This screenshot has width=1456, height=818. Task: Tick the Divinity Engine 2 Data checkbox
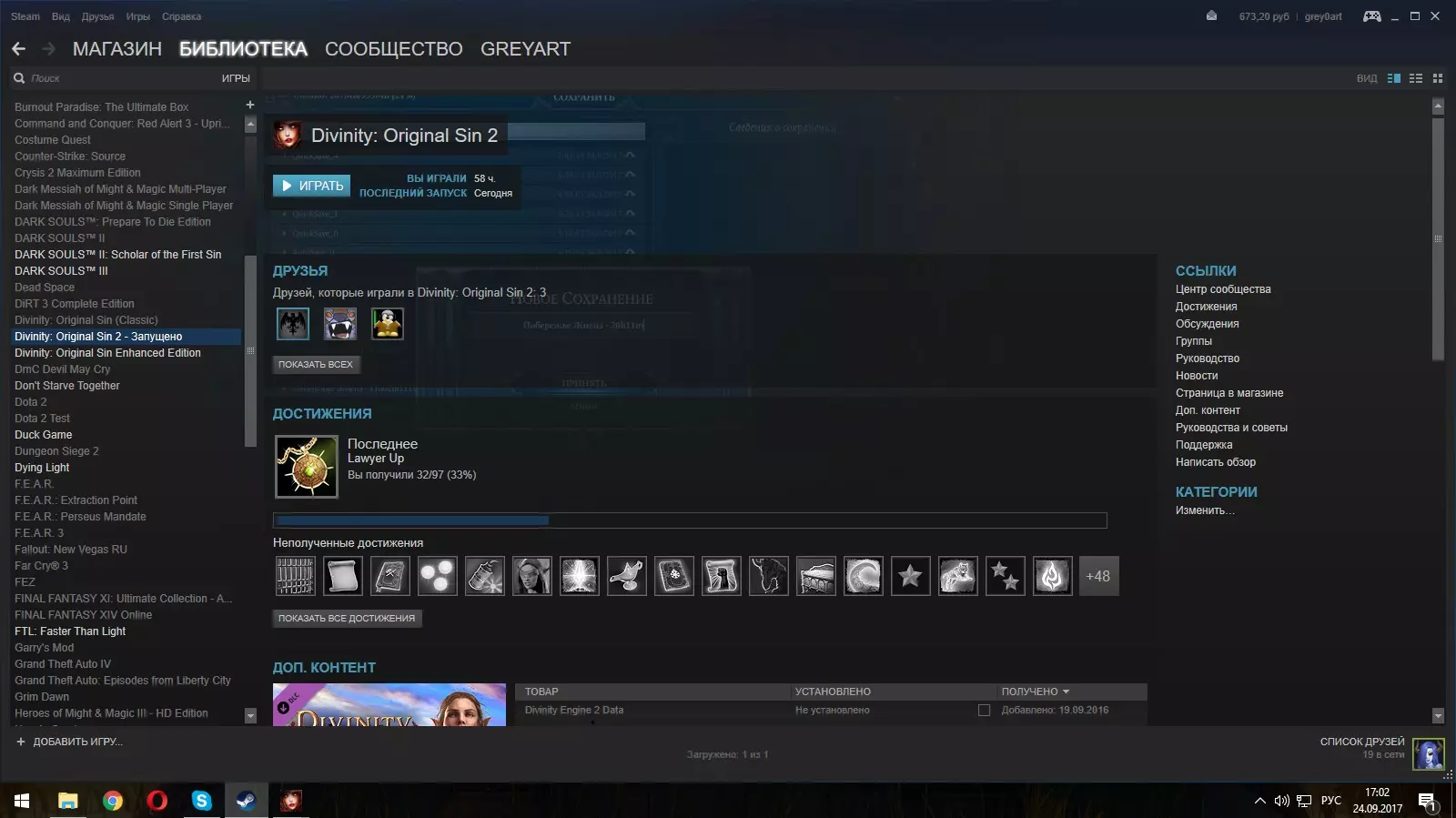click(984, 711)
